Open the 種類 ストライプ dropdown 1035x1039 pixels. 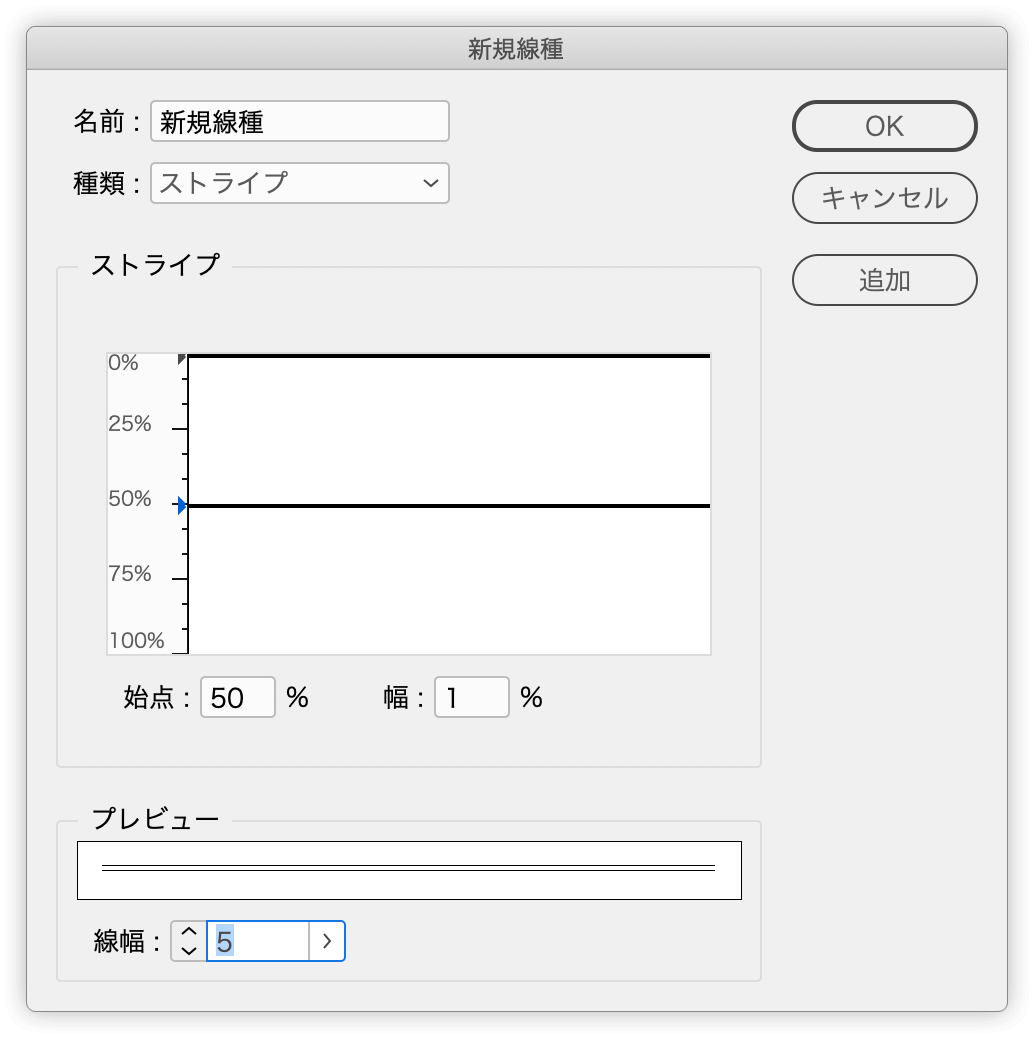tap(300, 183)
